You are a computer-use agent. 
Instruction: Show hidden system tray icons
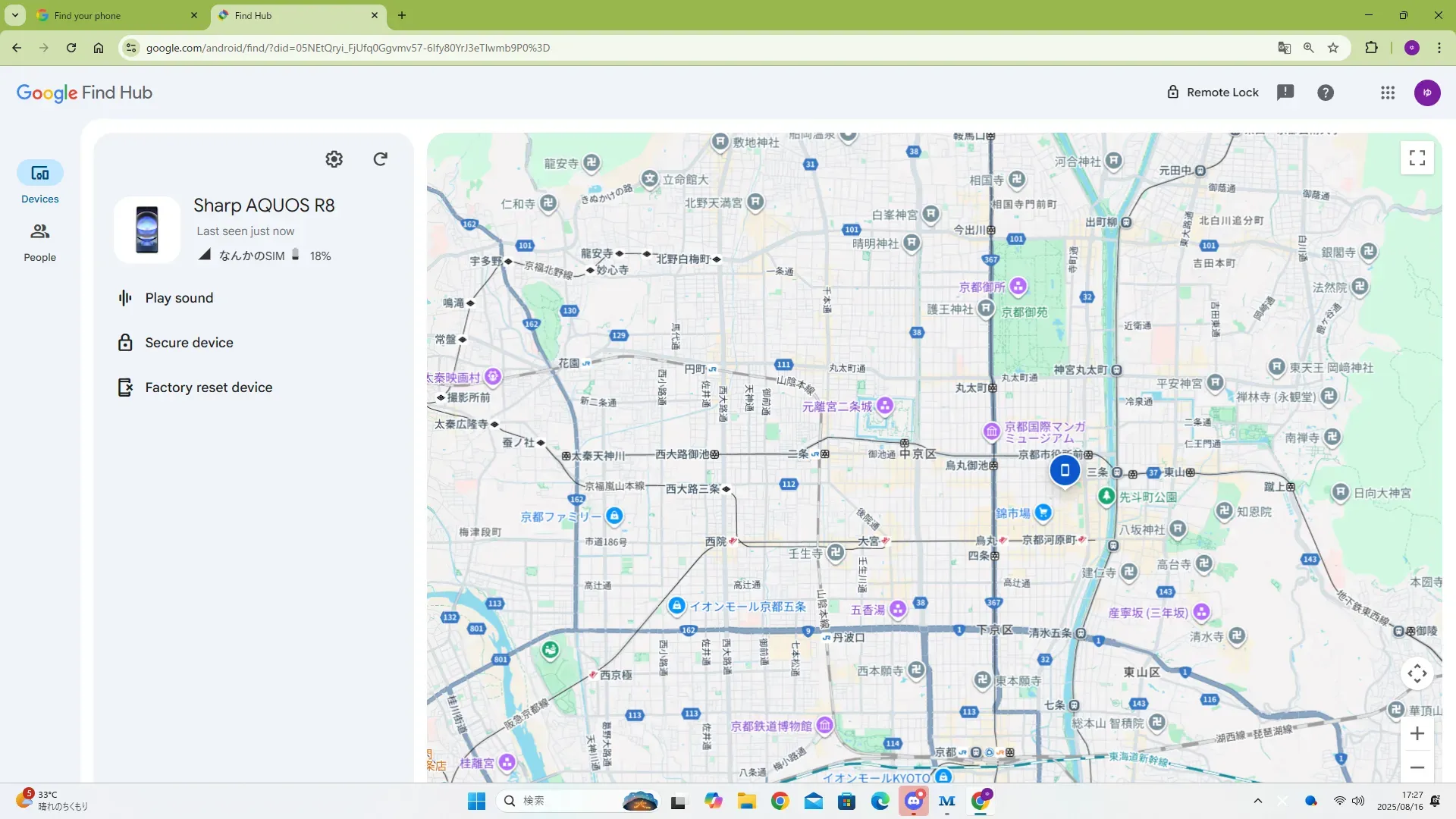(x=1257, y=801)
